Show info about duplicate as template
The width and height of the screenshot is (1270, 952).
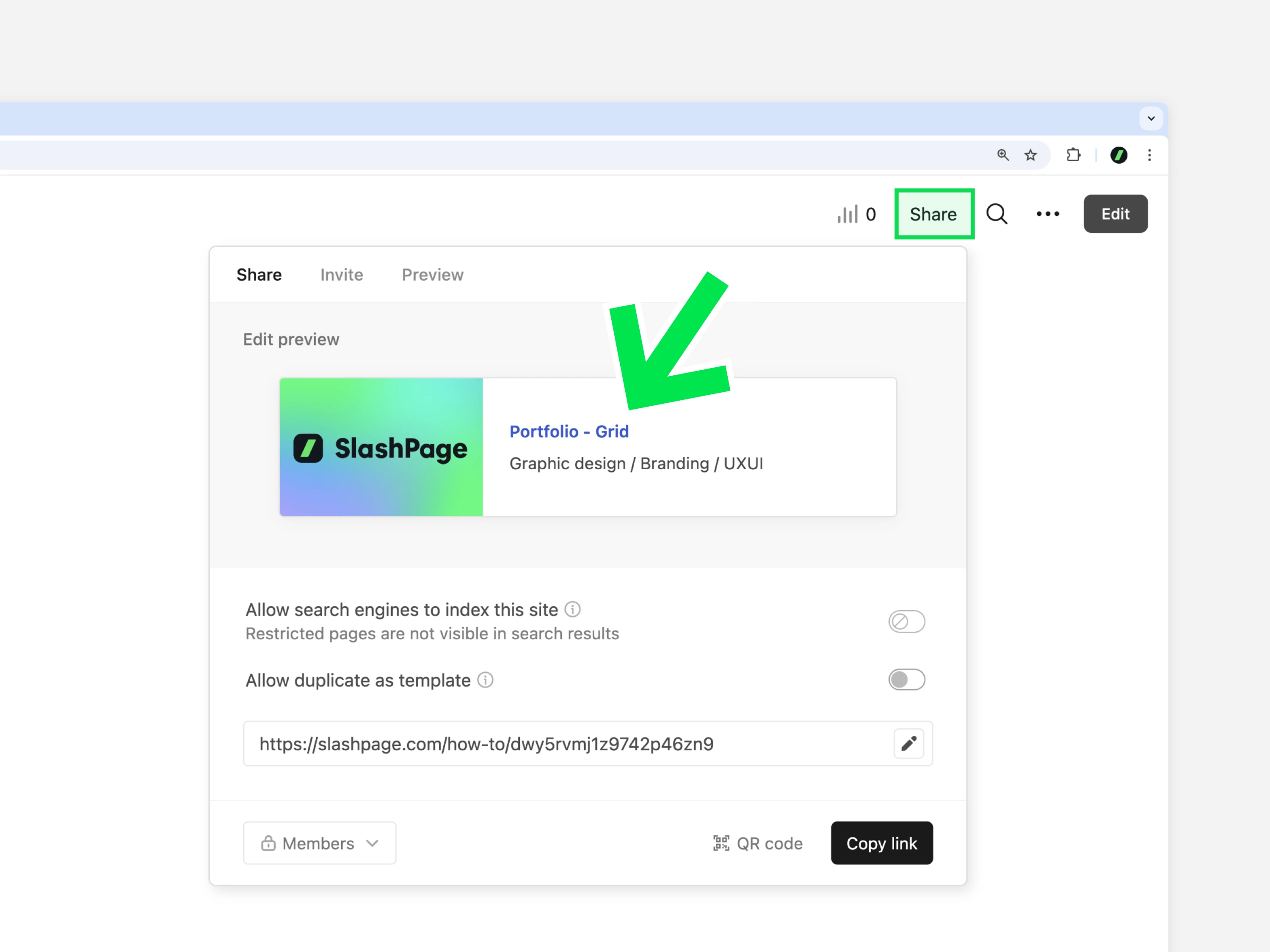pos(485,680)
